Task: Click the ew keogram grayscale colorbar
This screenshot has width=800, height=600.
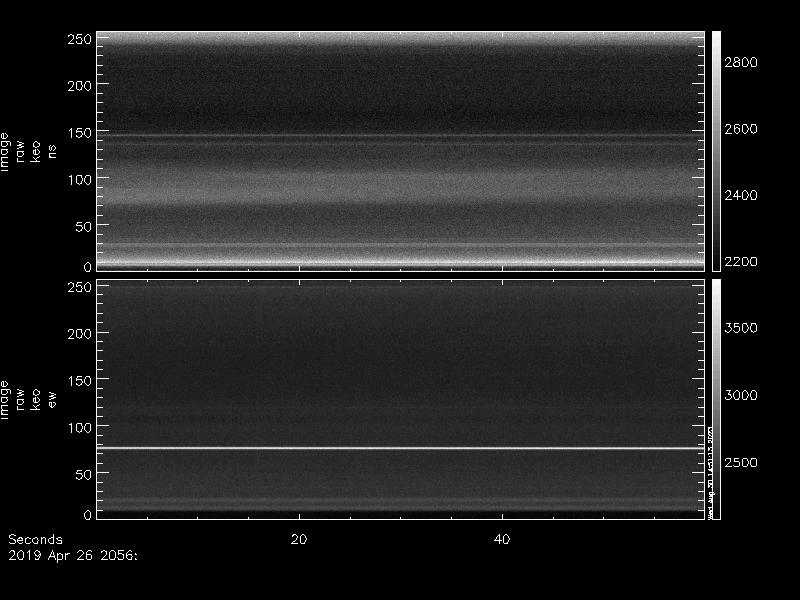Action: pyautogui.click(x=716, y=399)
